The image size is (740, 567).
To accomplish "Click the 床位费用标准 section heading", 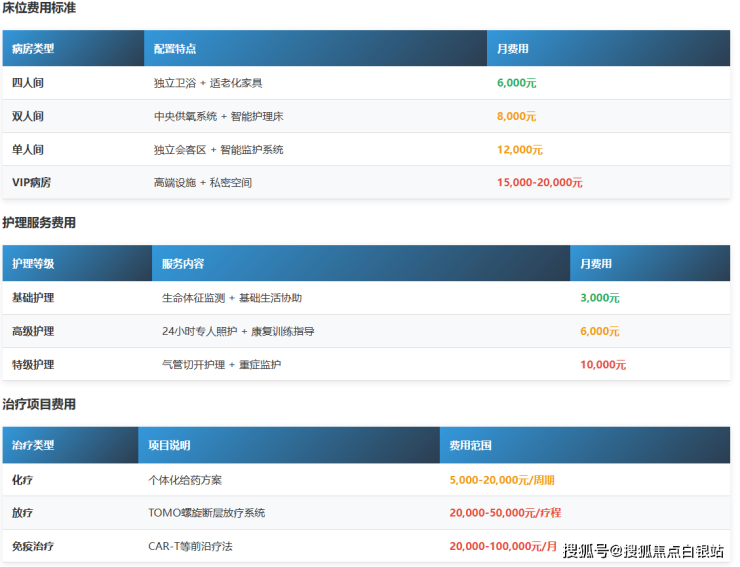I will point(39,9).
